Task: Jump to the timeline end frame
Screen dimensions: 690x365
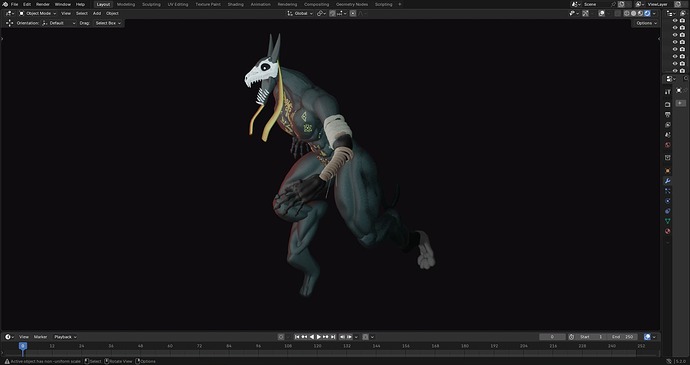Action: coord(333,337)
